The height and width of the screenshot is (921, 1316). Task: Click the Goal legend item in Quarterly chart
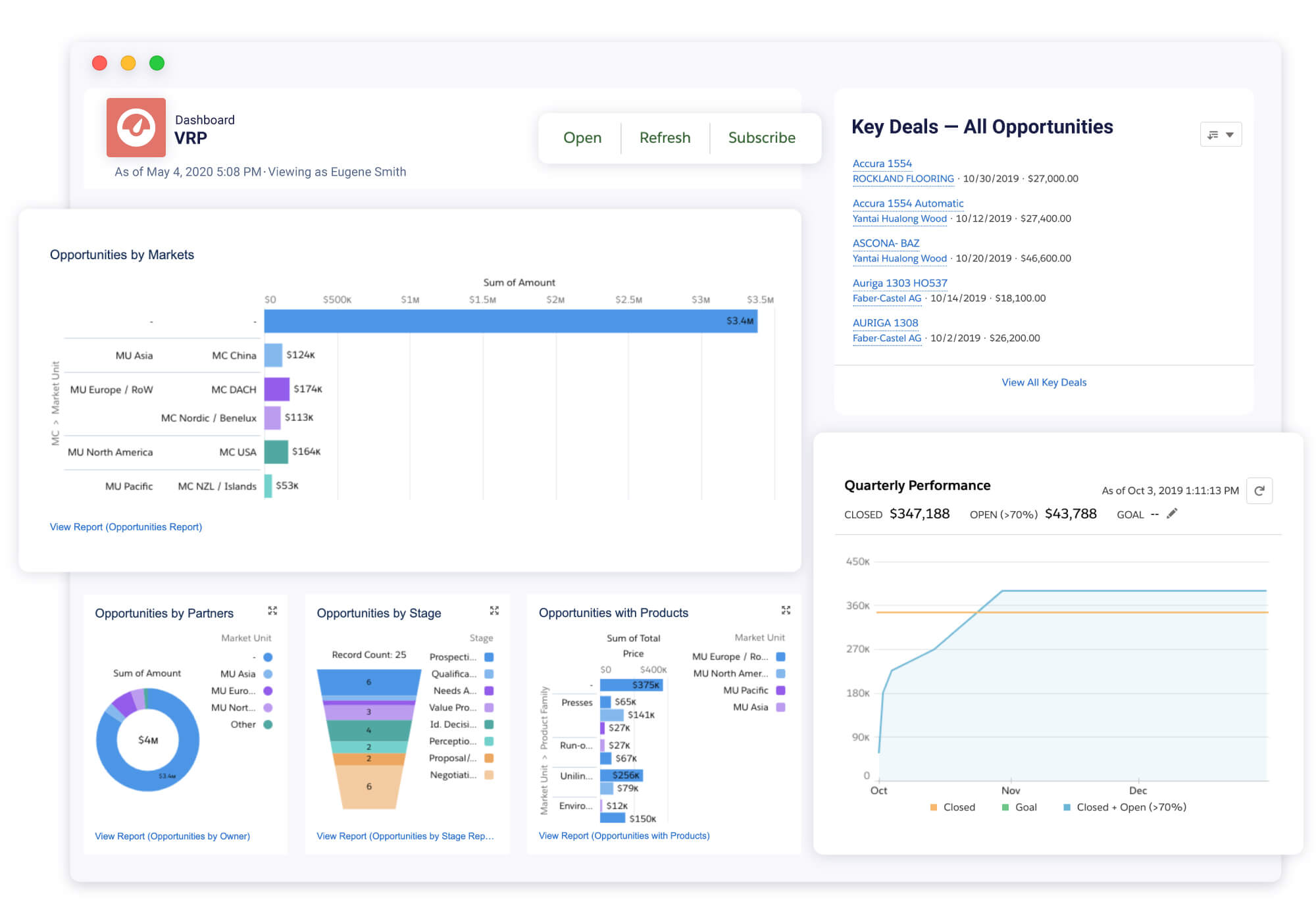[x=1019, y=807]
